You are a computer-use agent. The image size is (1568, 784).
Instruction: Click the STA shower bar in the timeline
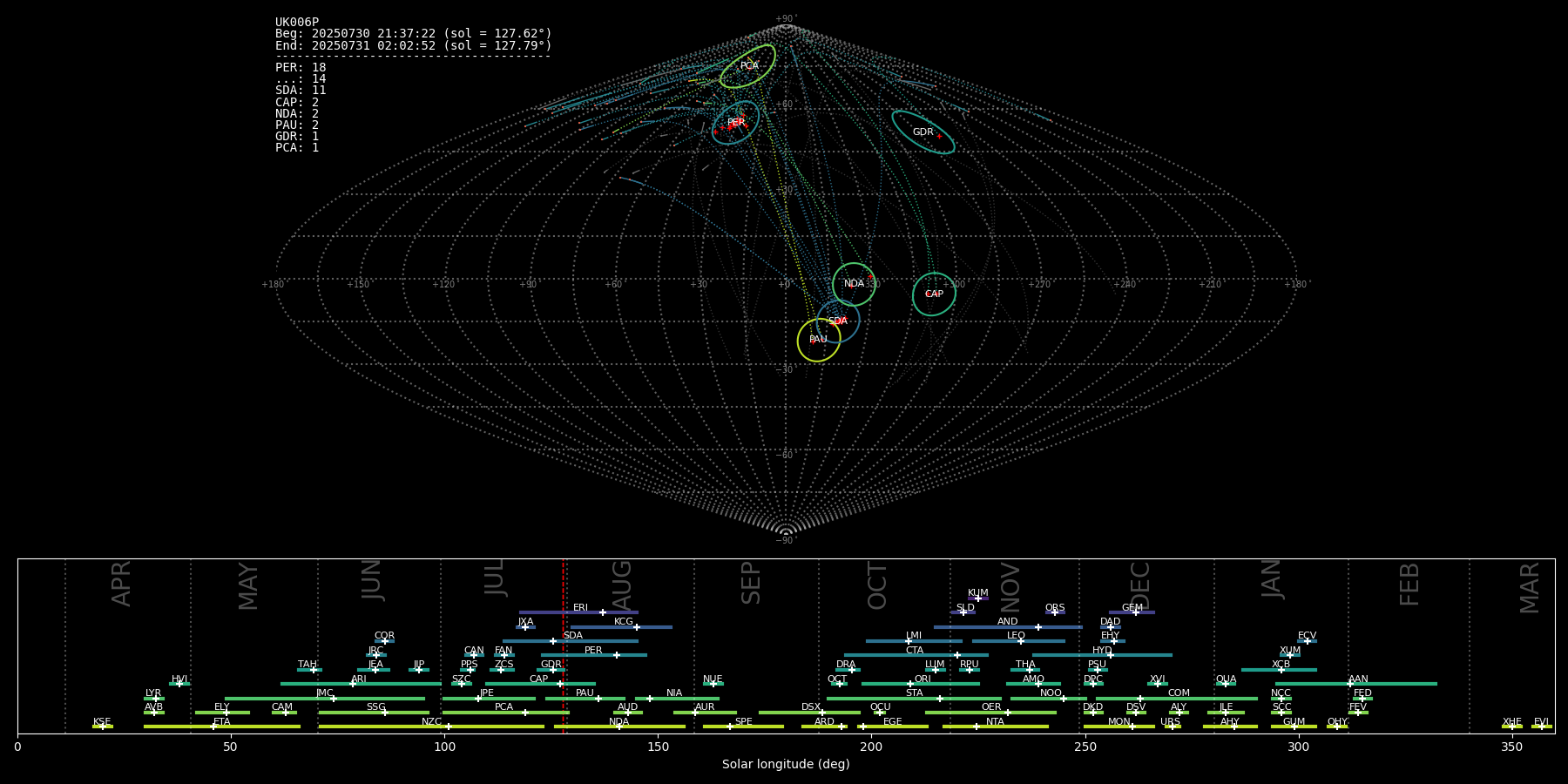click(914, 698)
